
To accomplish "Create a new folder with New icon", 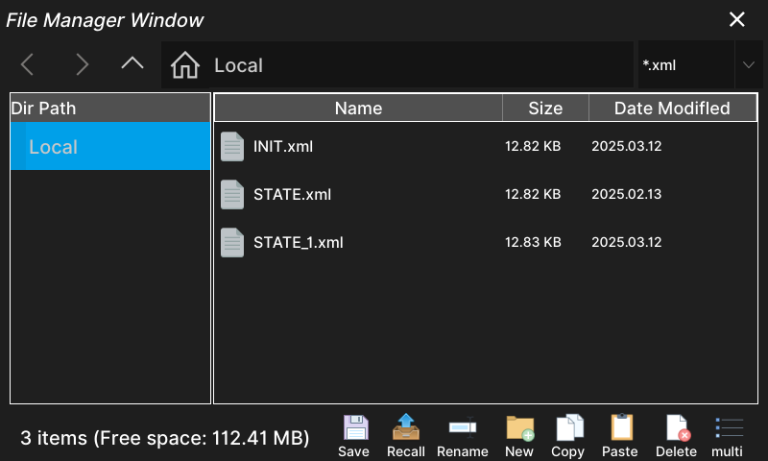I will point(519,430).
